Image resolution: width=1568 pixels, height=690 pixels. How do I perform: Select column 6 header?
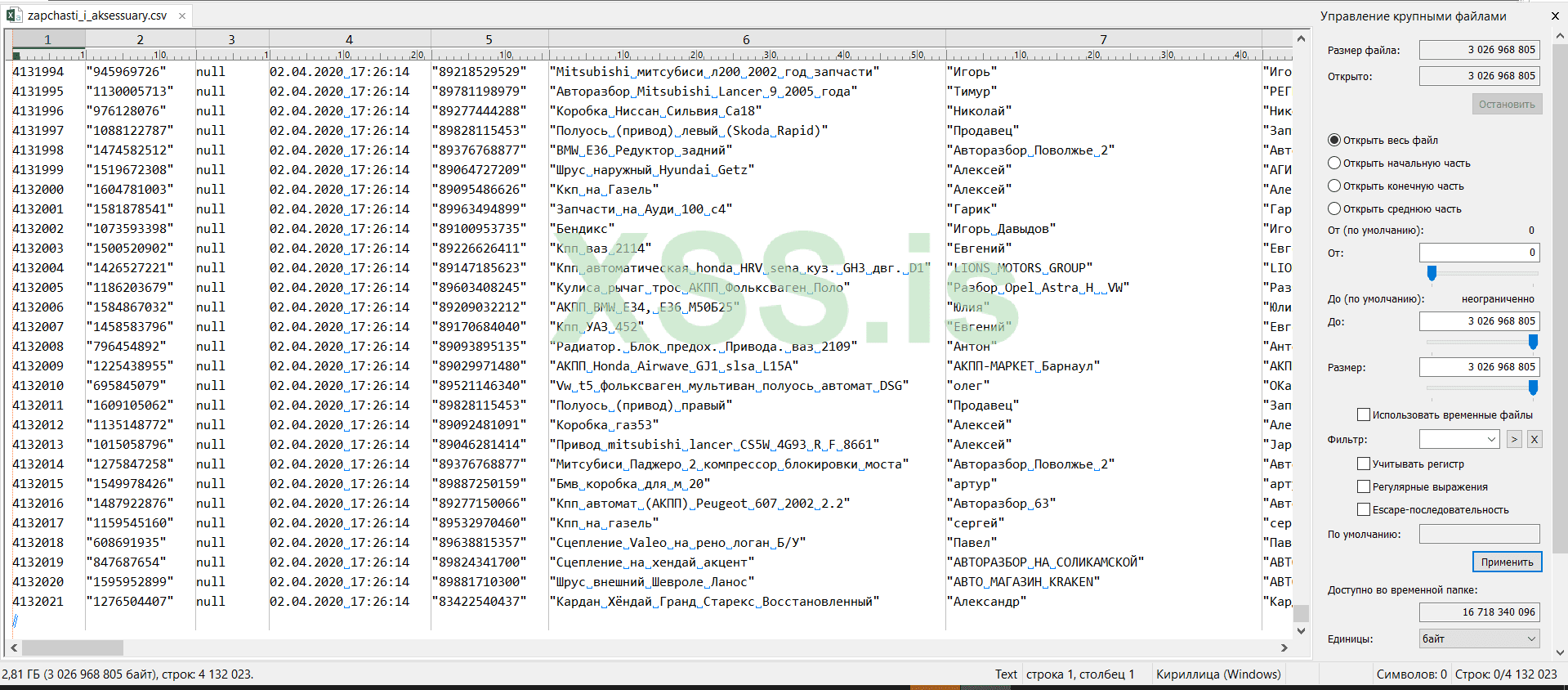747,39
